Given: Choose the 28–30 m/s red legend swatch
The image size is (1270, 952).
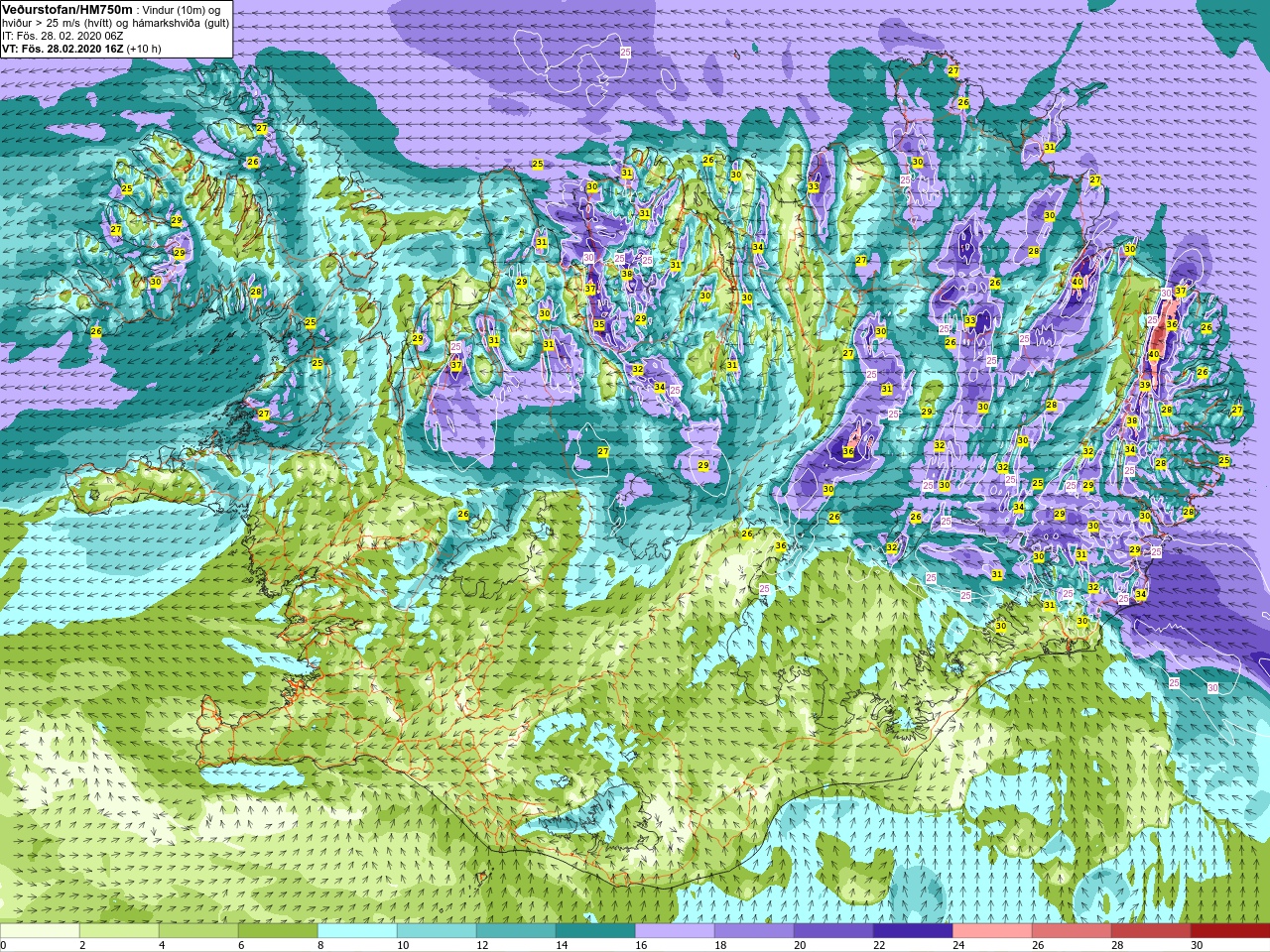Looking at the screenshot, I should [1151, 931].
